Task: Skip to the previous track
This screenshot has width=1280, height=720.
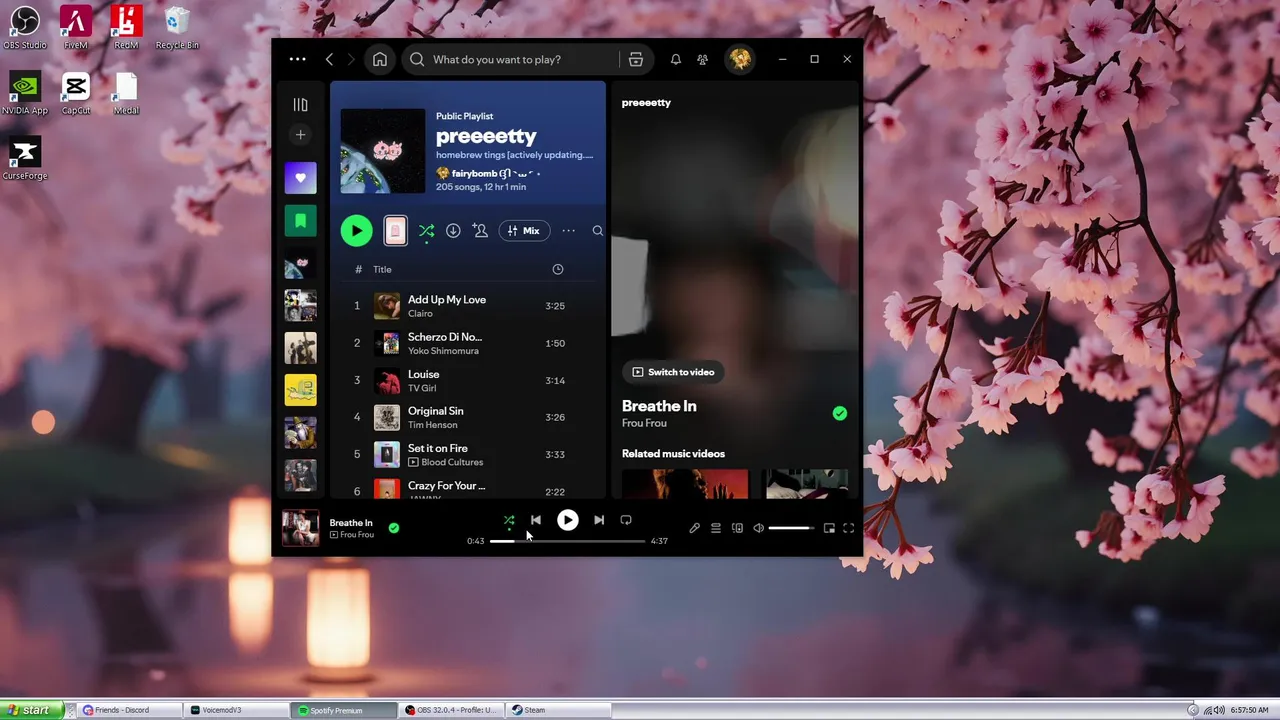Action: (535, 520)
